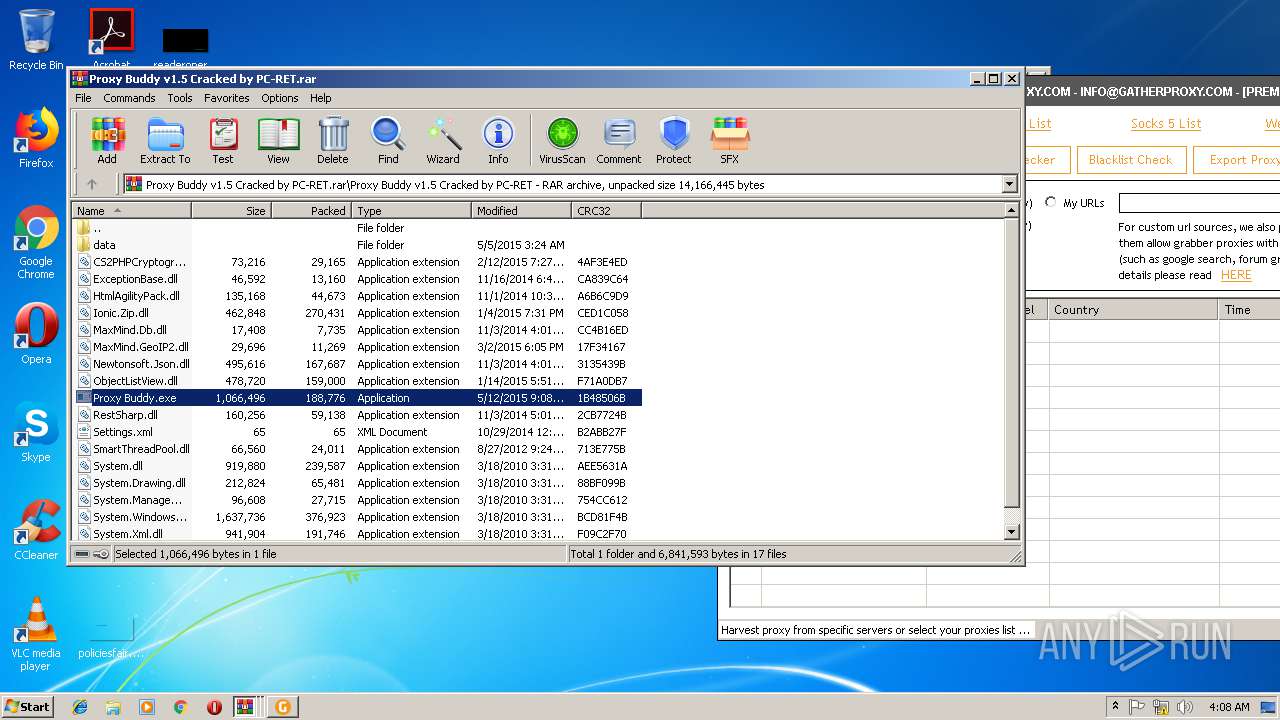Screen dimensions: 1280x720
Task: Open CCleaner desktop shortcut
Action: pyautogui.click(x=36, y=530)
